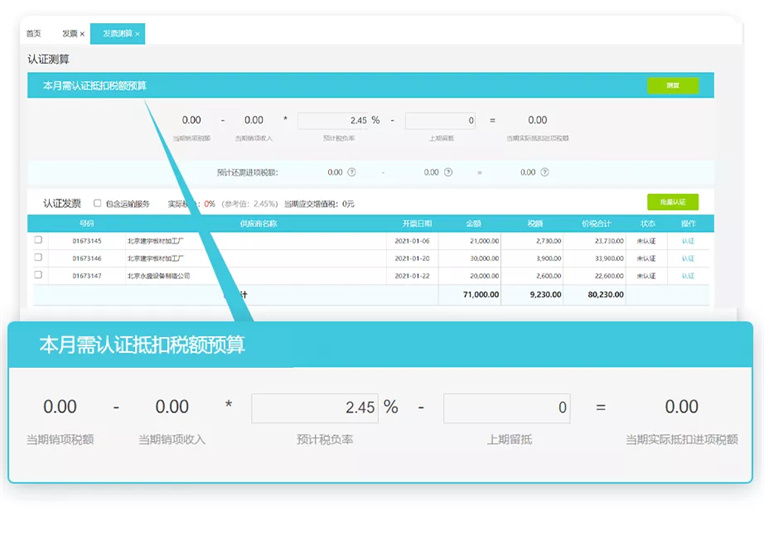The width and height of the screenshot is (764, 545).
Task: Enable the 包含运输服务 checkbox
Action: (97, 203)
